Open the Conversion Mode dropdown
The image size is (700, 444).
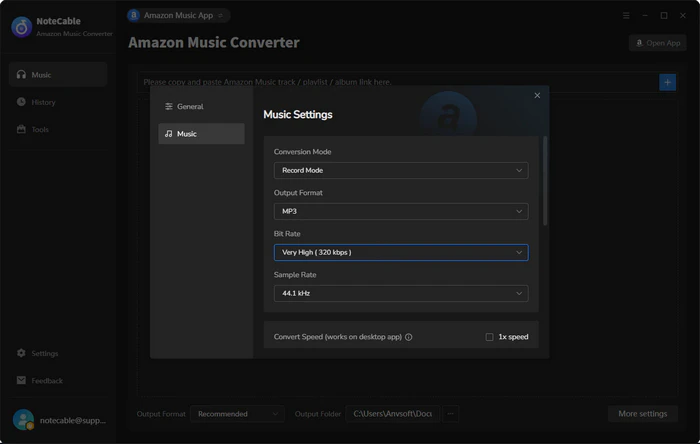click(x=401, y=170)
